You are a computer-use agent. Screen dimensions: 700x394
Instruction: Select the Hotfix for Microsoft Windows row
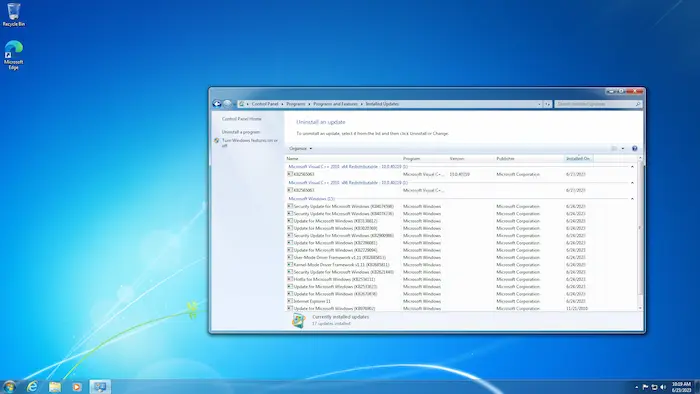click(462, 279)
